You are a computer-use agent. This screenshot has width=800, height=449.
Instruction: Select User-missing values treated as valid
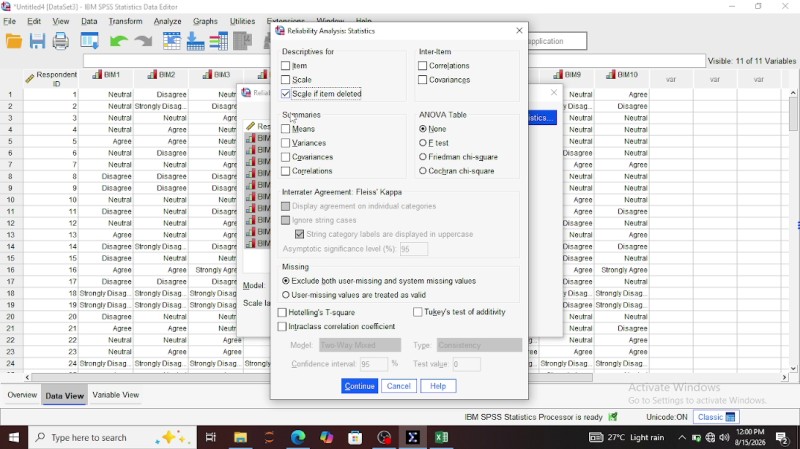coord(286,295)
